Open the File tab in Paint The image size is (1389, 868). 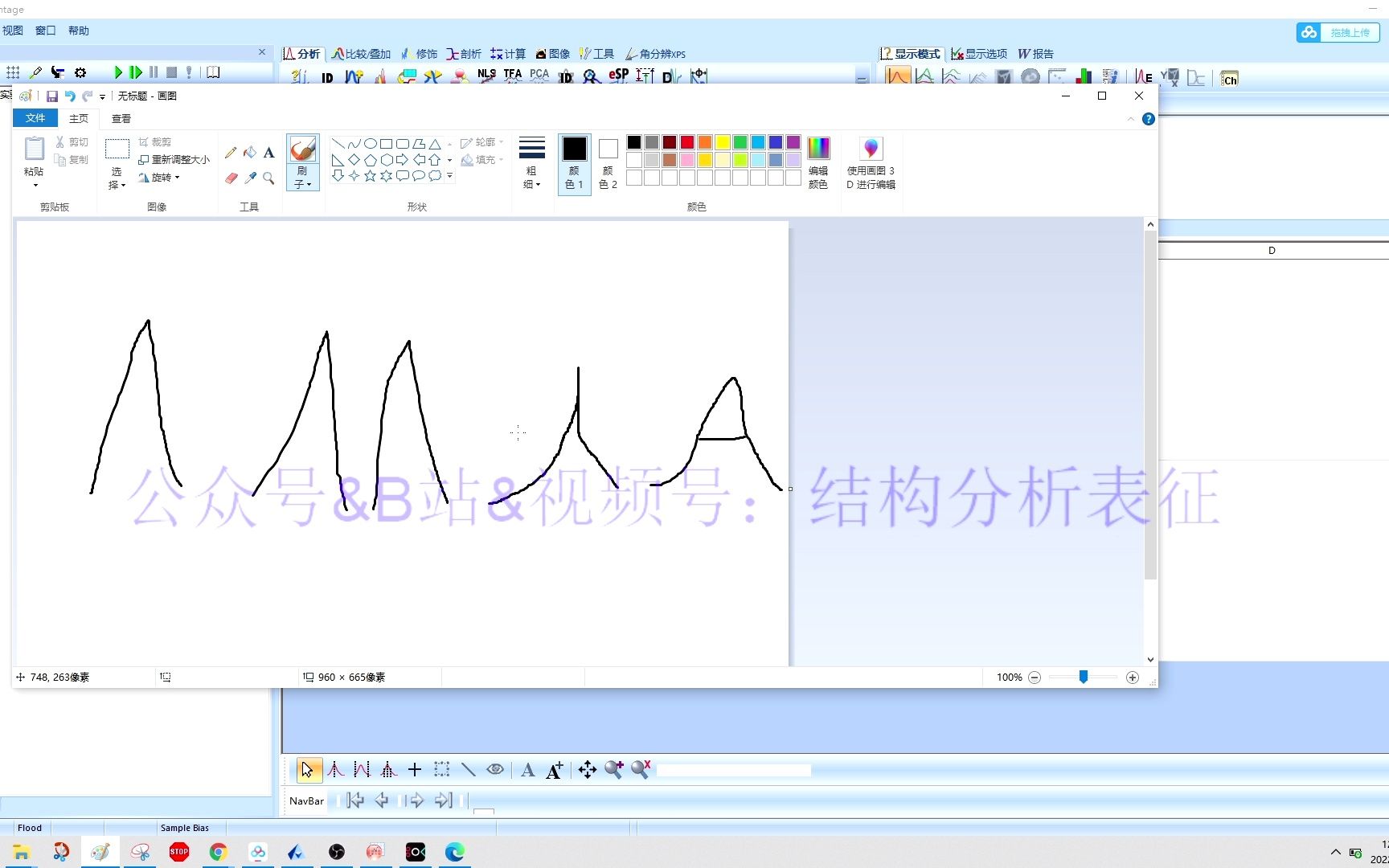coord(35,118)
